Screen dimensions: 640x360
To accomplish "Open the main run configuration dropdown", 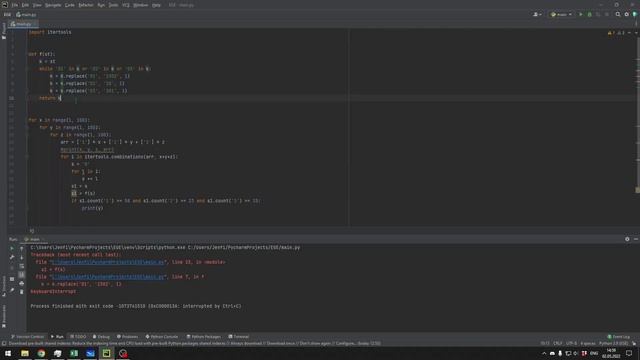I will click(561, 15).
